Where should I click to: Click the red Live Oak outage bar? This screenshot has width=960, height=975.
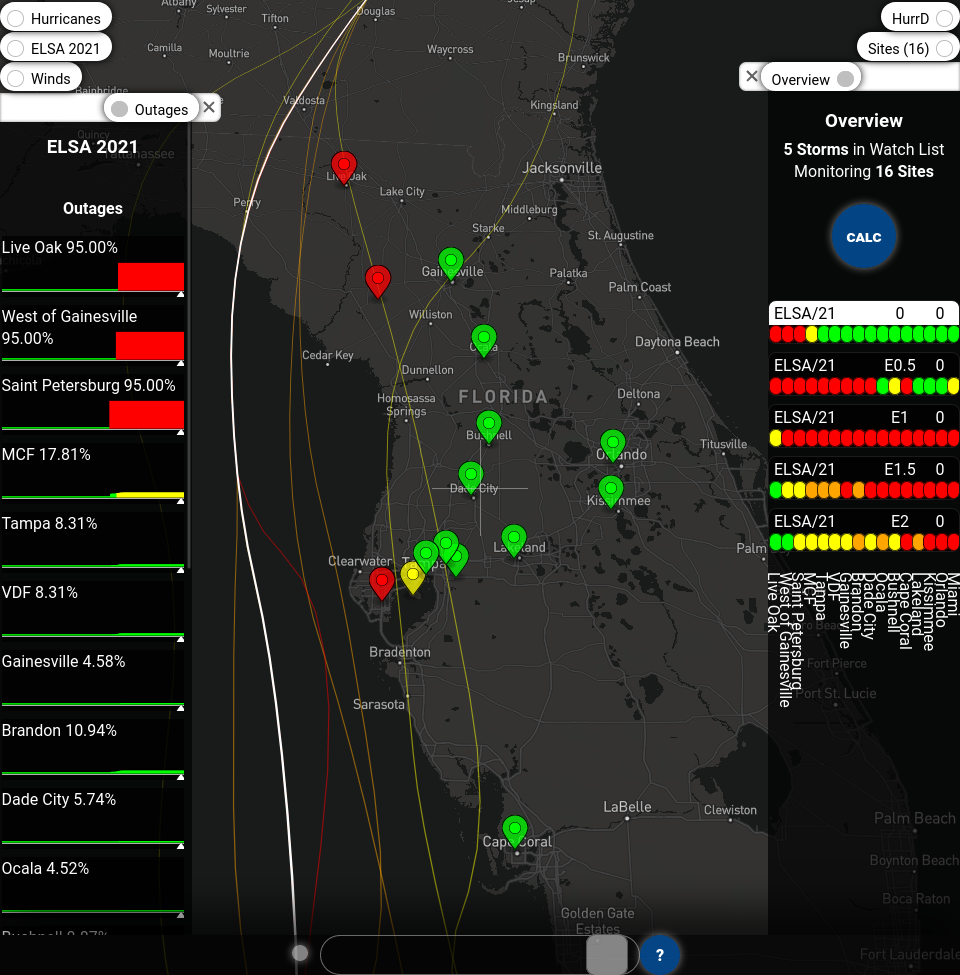151,277
